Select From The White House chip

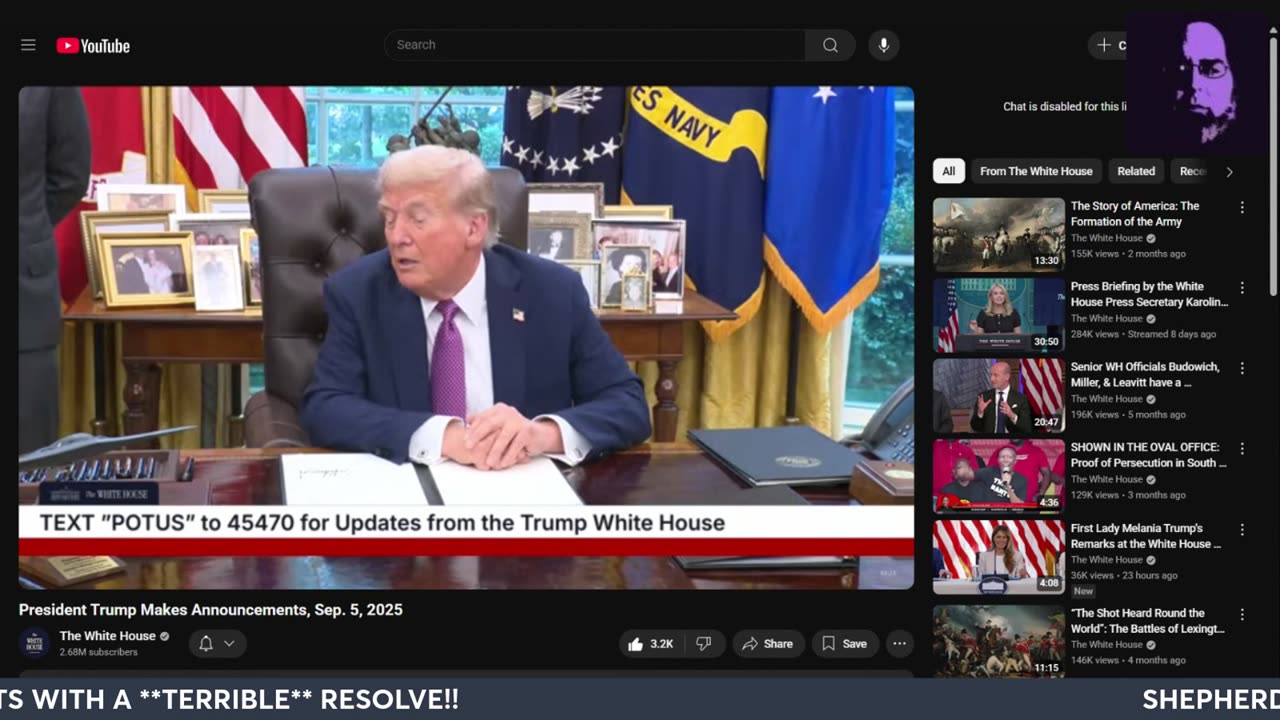click(x=1036, y=171)
